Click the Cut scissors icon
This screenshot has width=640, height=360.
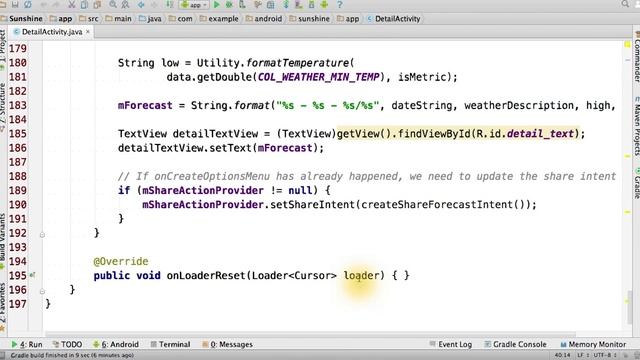[71, 4]
